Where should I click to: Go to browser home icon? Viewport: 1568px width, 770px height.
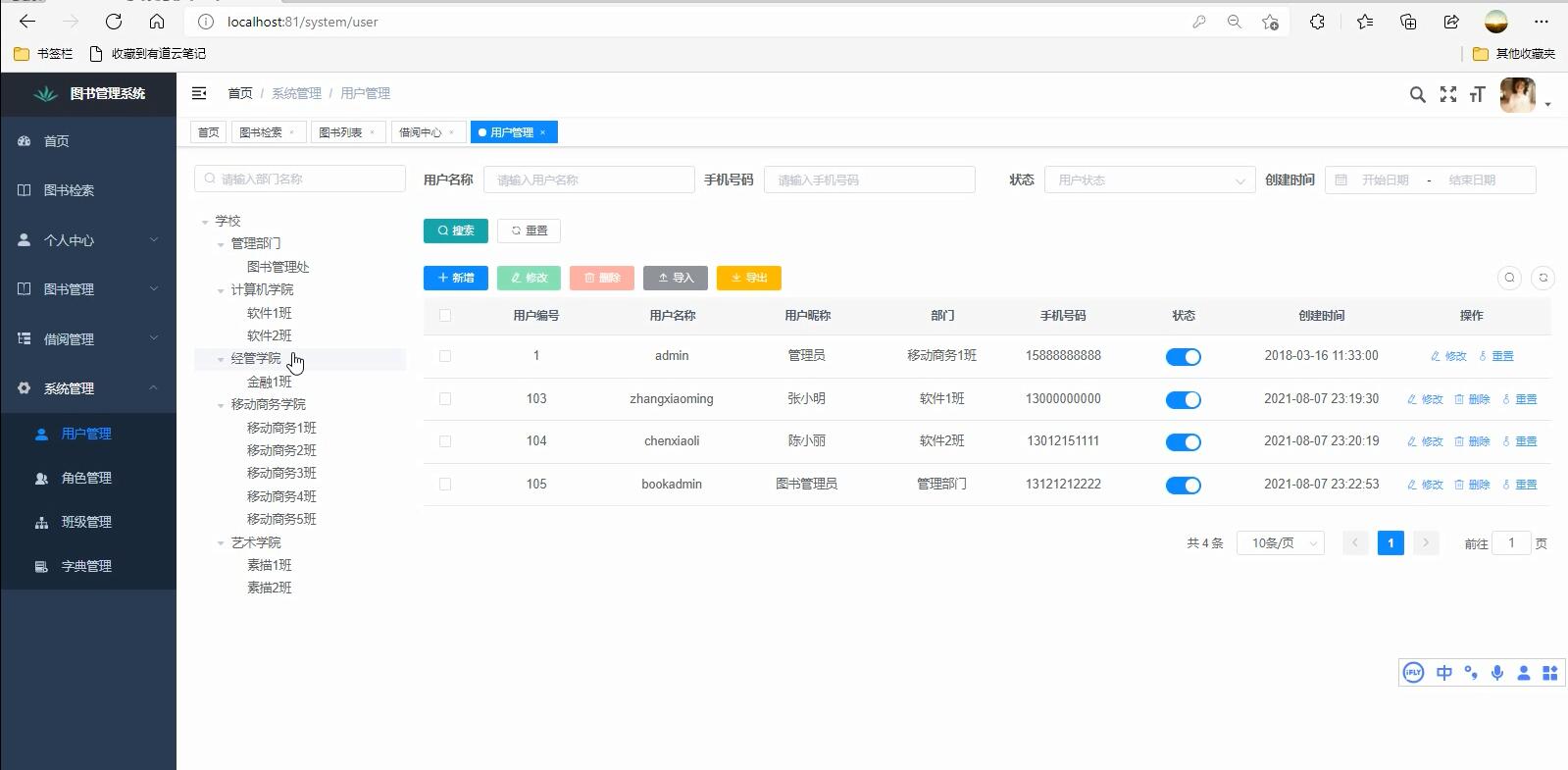tap(157, 22)
